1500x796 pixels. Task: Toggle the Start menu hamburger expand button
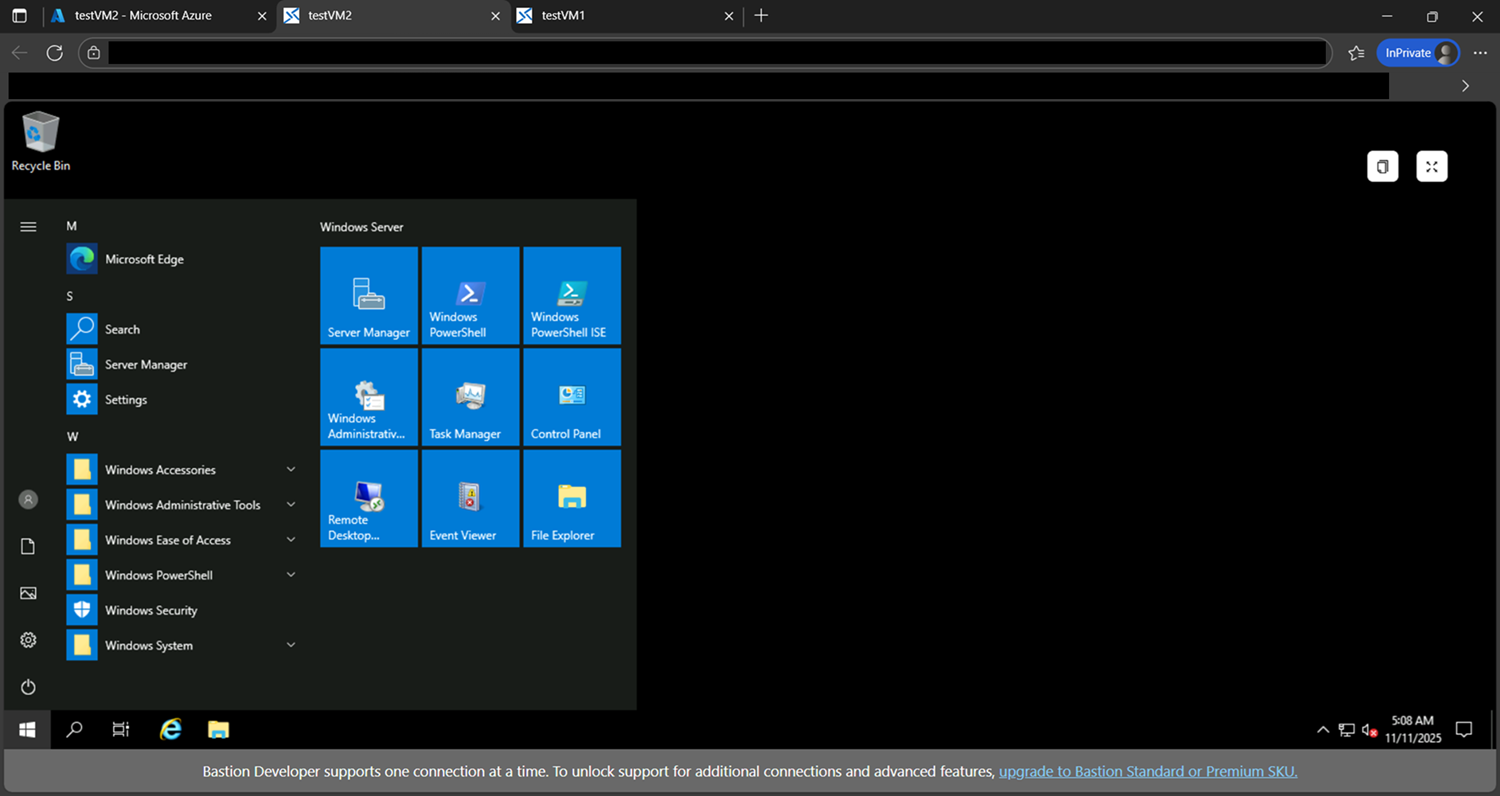[x=28, y=227]
